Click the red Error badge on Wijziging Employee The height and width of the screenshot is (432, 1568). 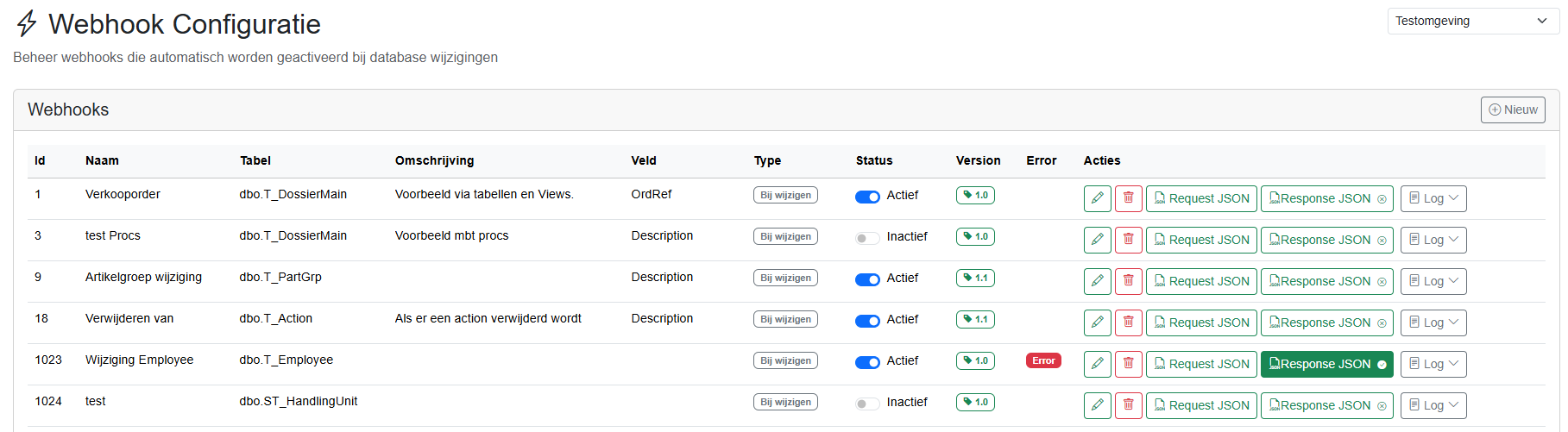click(1043, 360)
